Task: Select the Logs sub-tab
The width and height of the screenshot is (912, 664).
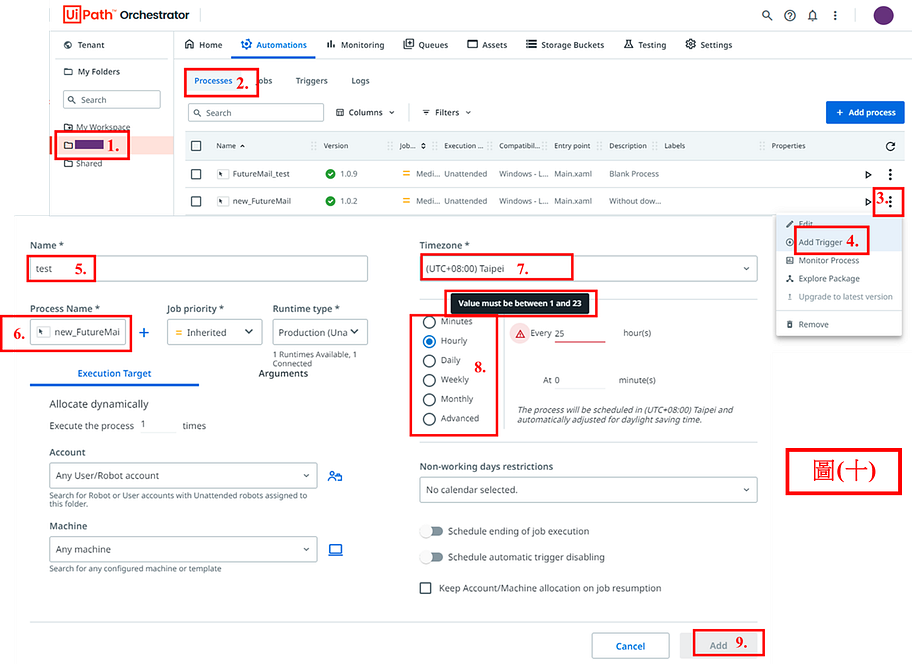Action: coord(361,81)
